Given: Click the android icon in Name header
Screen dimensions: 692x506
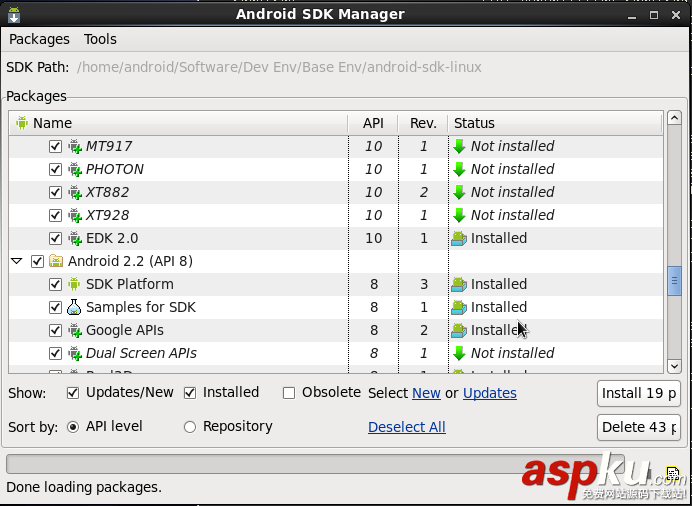Looking at the screenshot, I should pyautogui.click(x=22, y=123).
